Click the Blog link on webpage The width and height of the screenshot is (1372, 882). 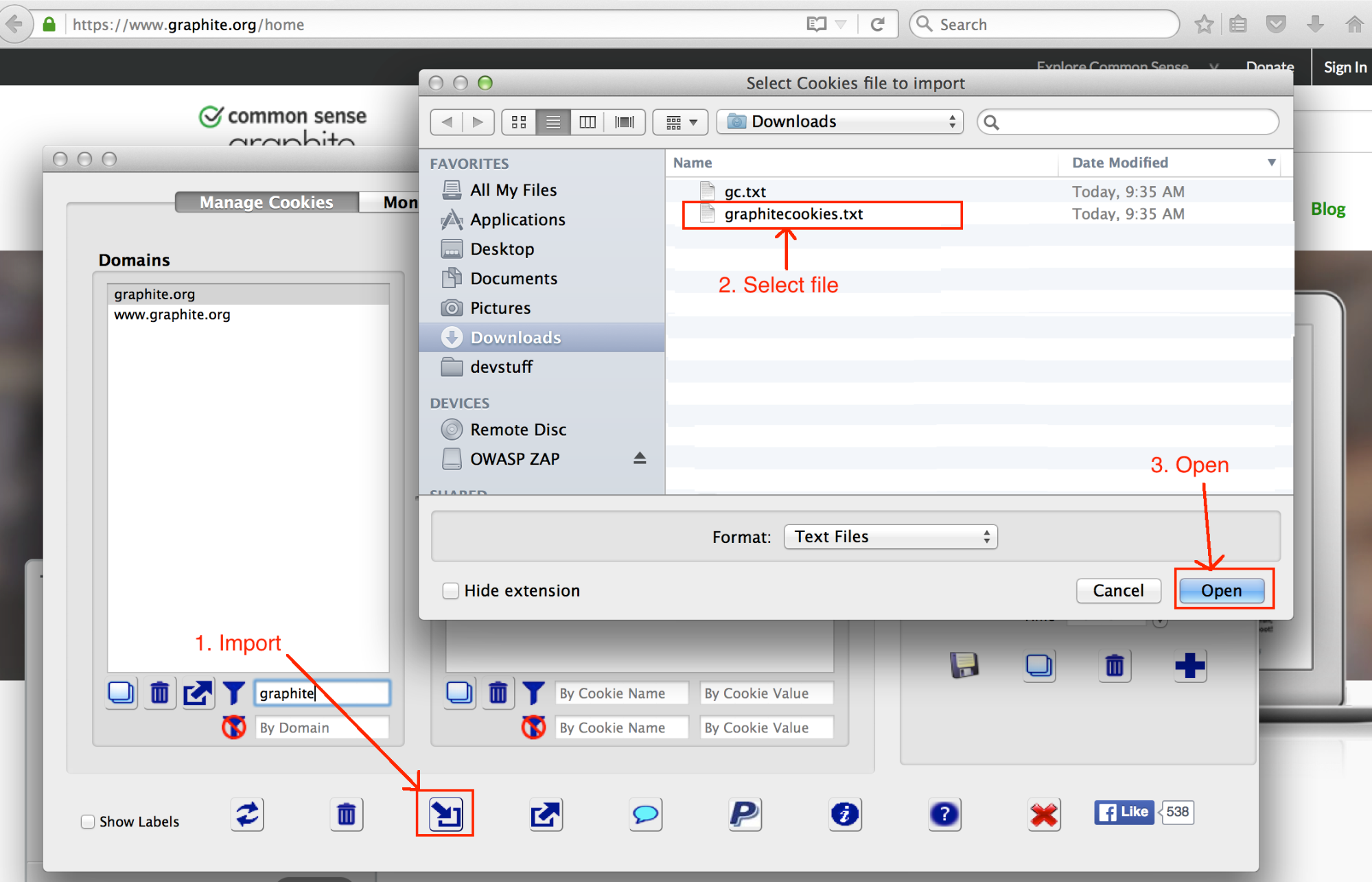1328,209
